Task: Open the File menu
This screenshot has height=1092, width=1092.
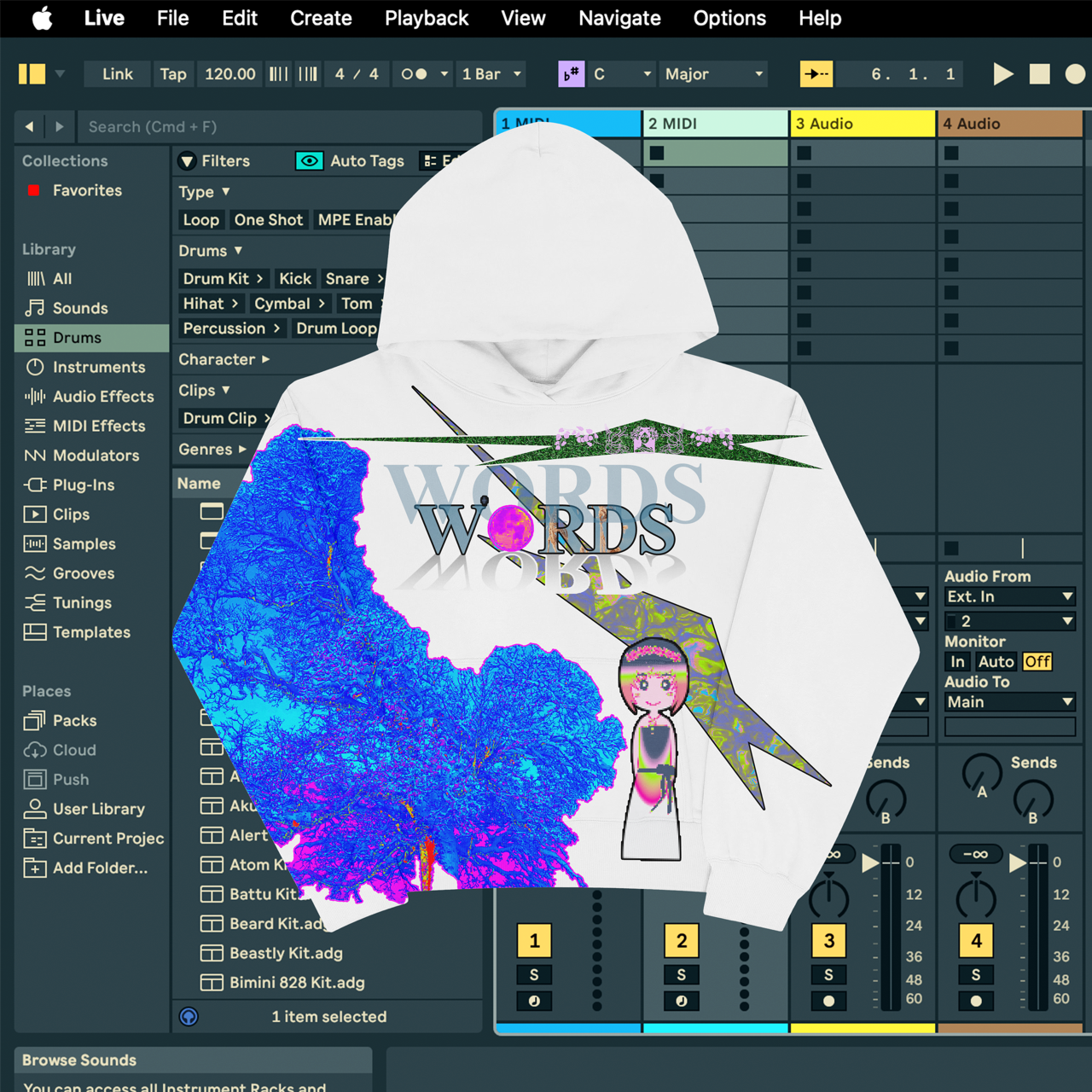Action: tap(173, 18)
